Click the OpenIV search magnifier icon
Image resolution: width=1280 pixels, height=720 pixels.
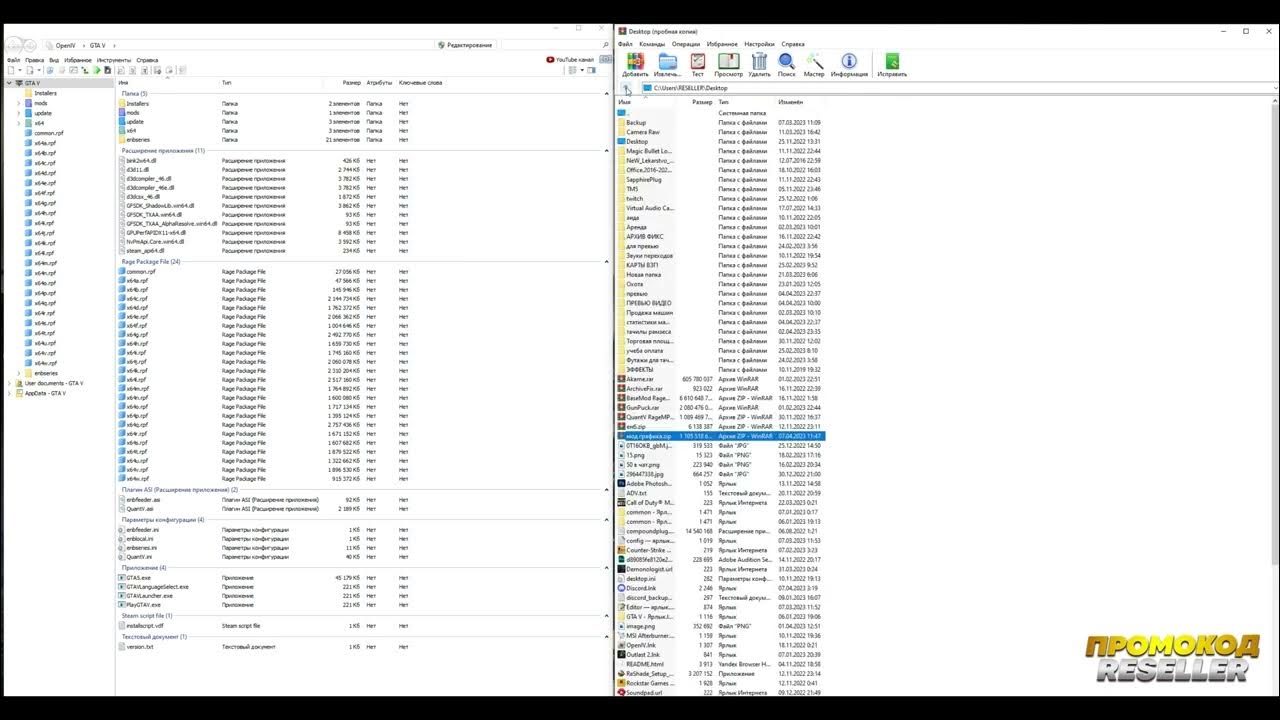click(606, 45)
